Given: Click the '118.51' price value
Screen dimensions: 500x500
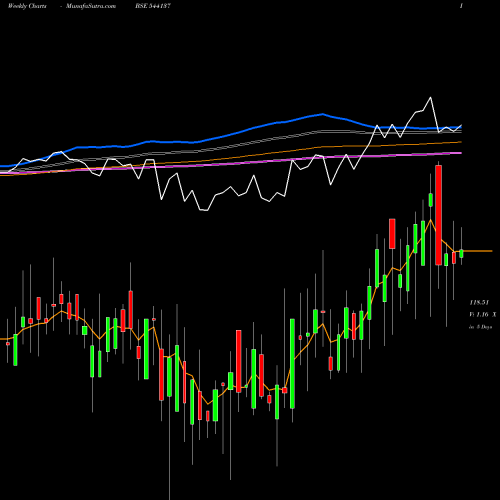Looking at the screenshot, I should 479,303.
